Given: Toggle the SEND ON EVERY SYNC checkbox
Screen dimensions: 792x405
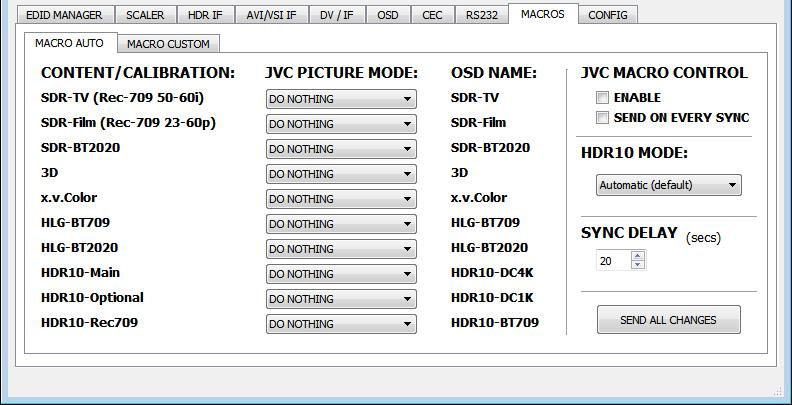Looking at the screenshot, I should pos(602,118).
